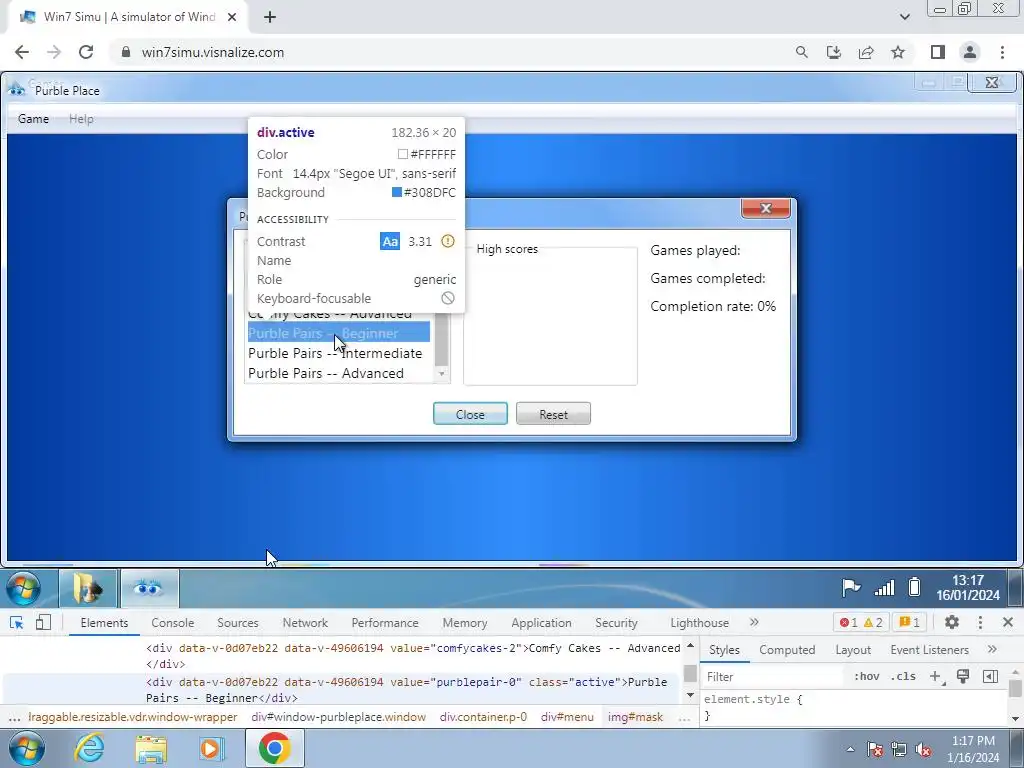1024x768 pixels.
Task: Click div#window-purbleplace.window breadcrumb
Action: (338, 717)
